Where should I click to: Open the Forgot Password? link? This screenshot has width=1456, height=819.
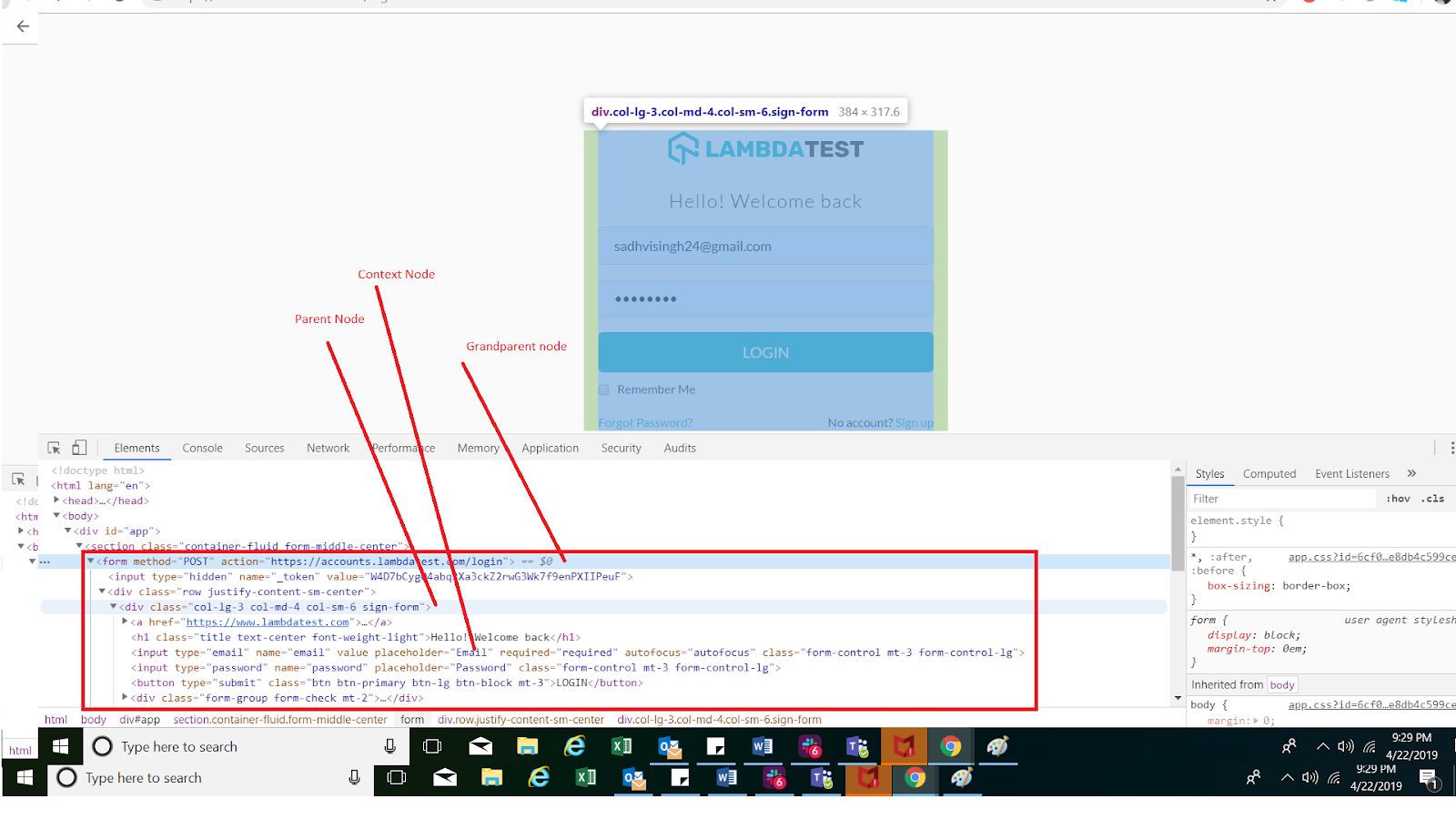[x=645, y=423]
